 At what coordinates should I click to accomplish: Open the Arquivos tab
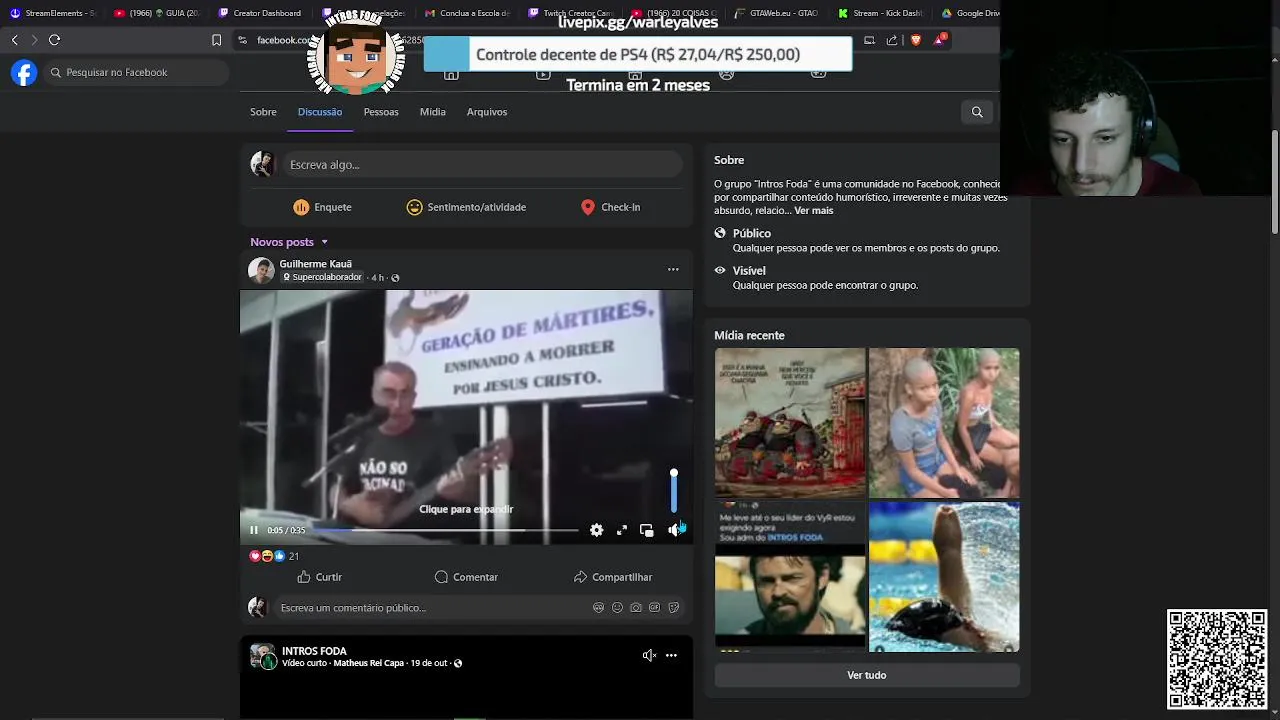(487, 112)
